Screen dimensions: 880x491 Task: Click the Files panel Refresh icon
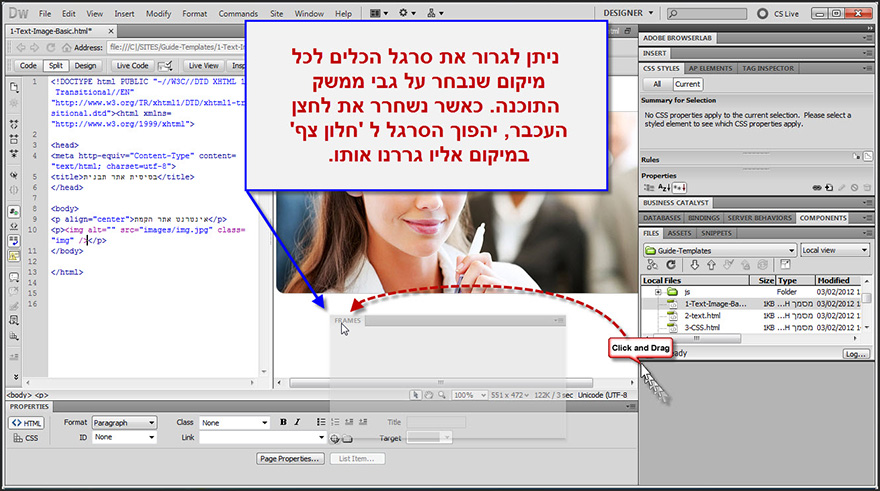tap(671, 265)
